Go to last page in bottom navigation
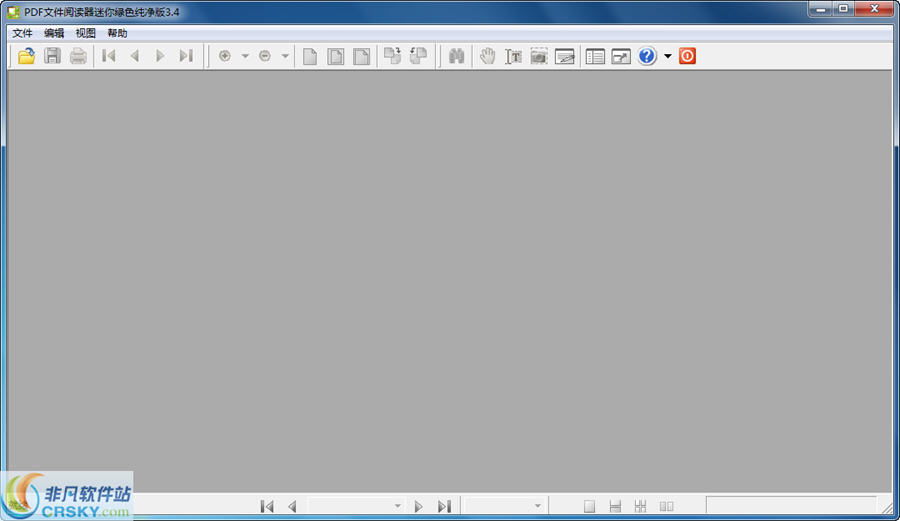Screen dimensions: 900x521 (444, 507)
